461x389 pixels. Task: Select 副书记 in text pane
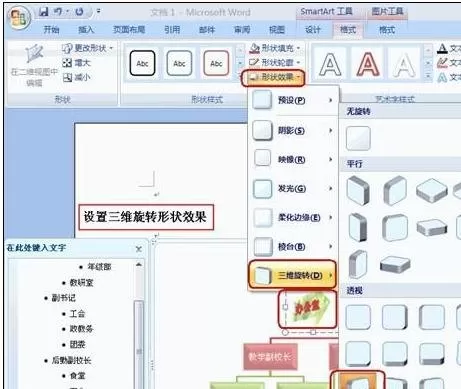click(64, 298)
